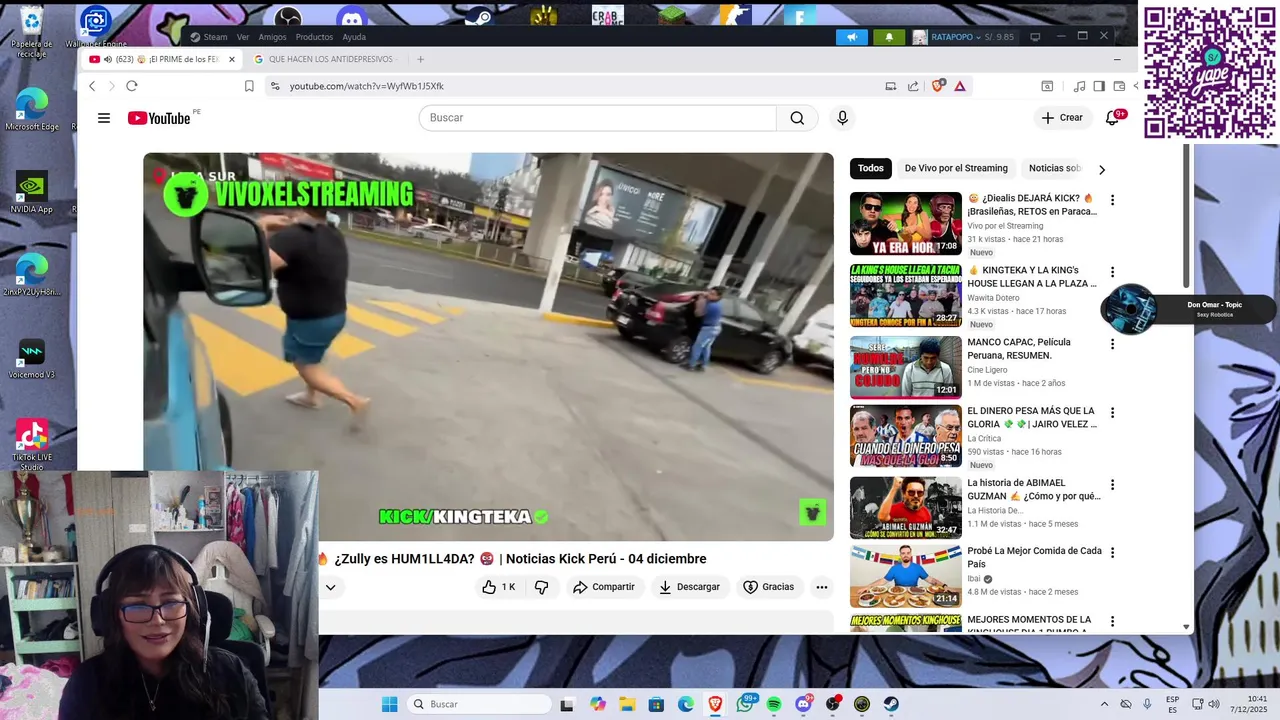
Task: Reload the page in Brave
Action: [131, 86]
